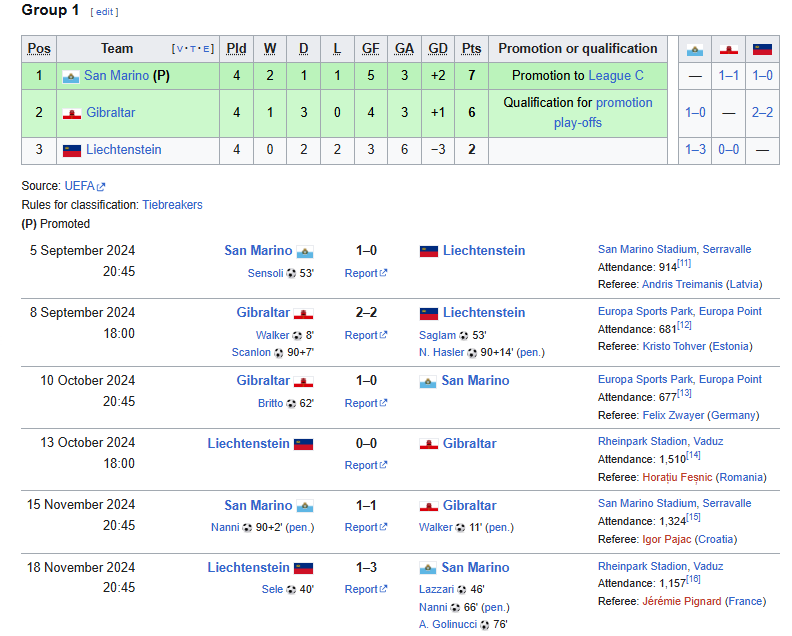Open citation [14] next to attendance 1,510

[693, 455]
